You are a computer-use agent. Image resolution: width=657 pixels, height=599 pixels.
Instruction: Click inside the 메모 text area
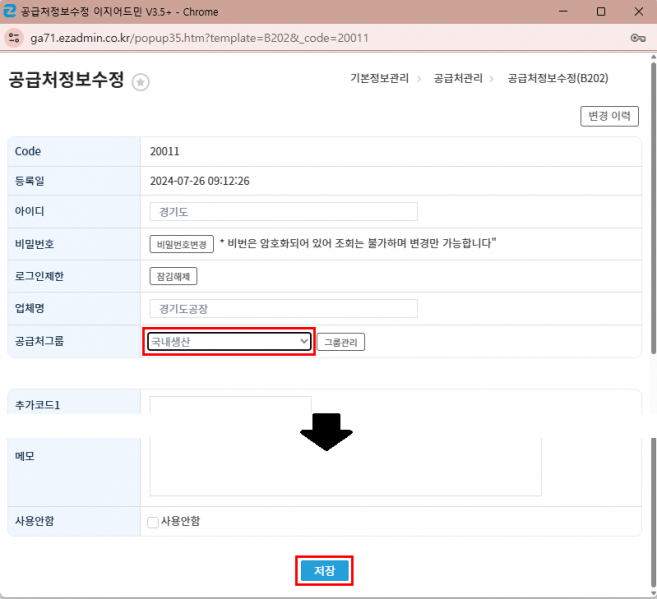345,468
